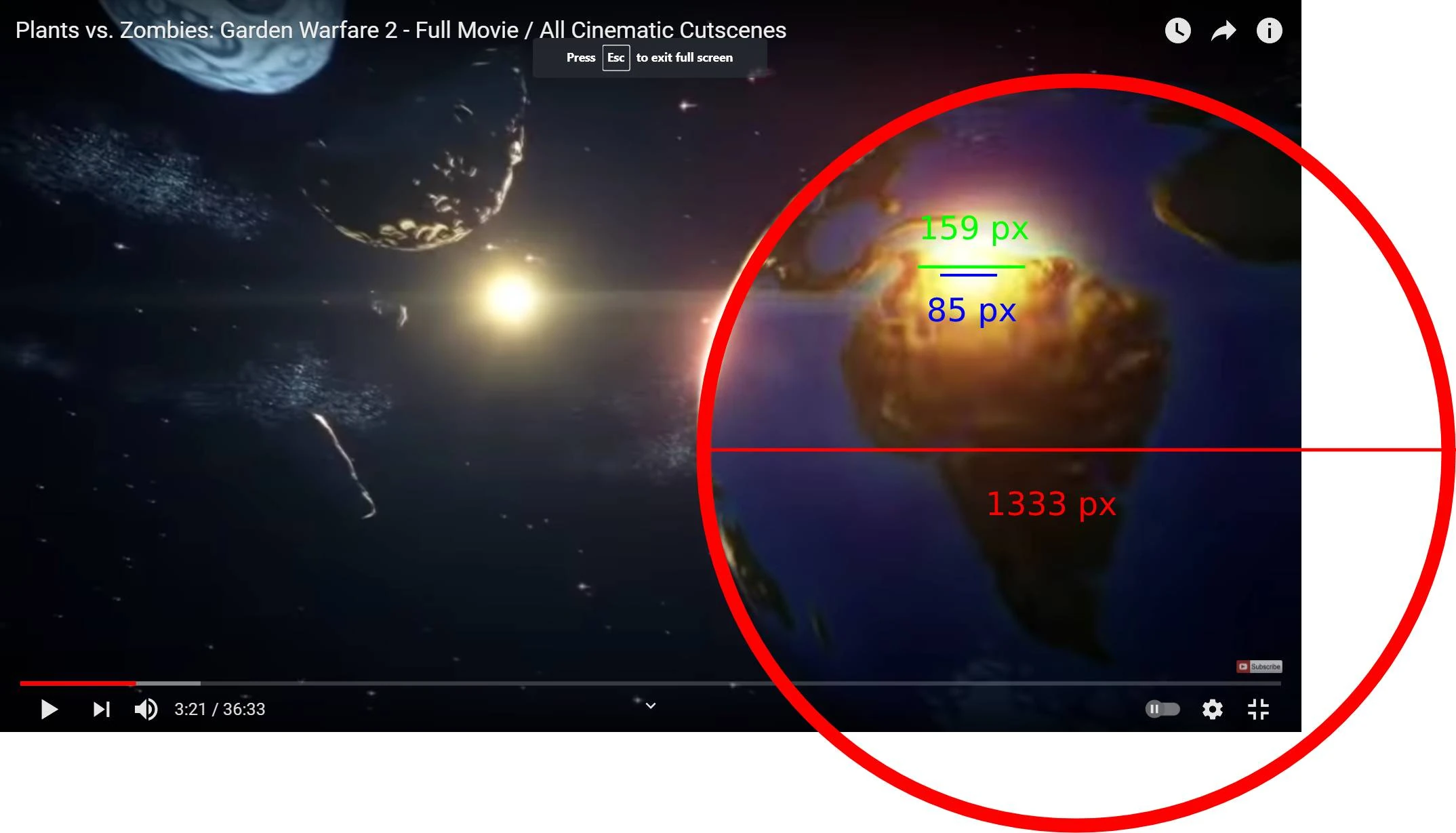This screenshot has width=1456, height=833.
Task: Add video to Watch Later with clock icon
Action: pos(1177,31)
